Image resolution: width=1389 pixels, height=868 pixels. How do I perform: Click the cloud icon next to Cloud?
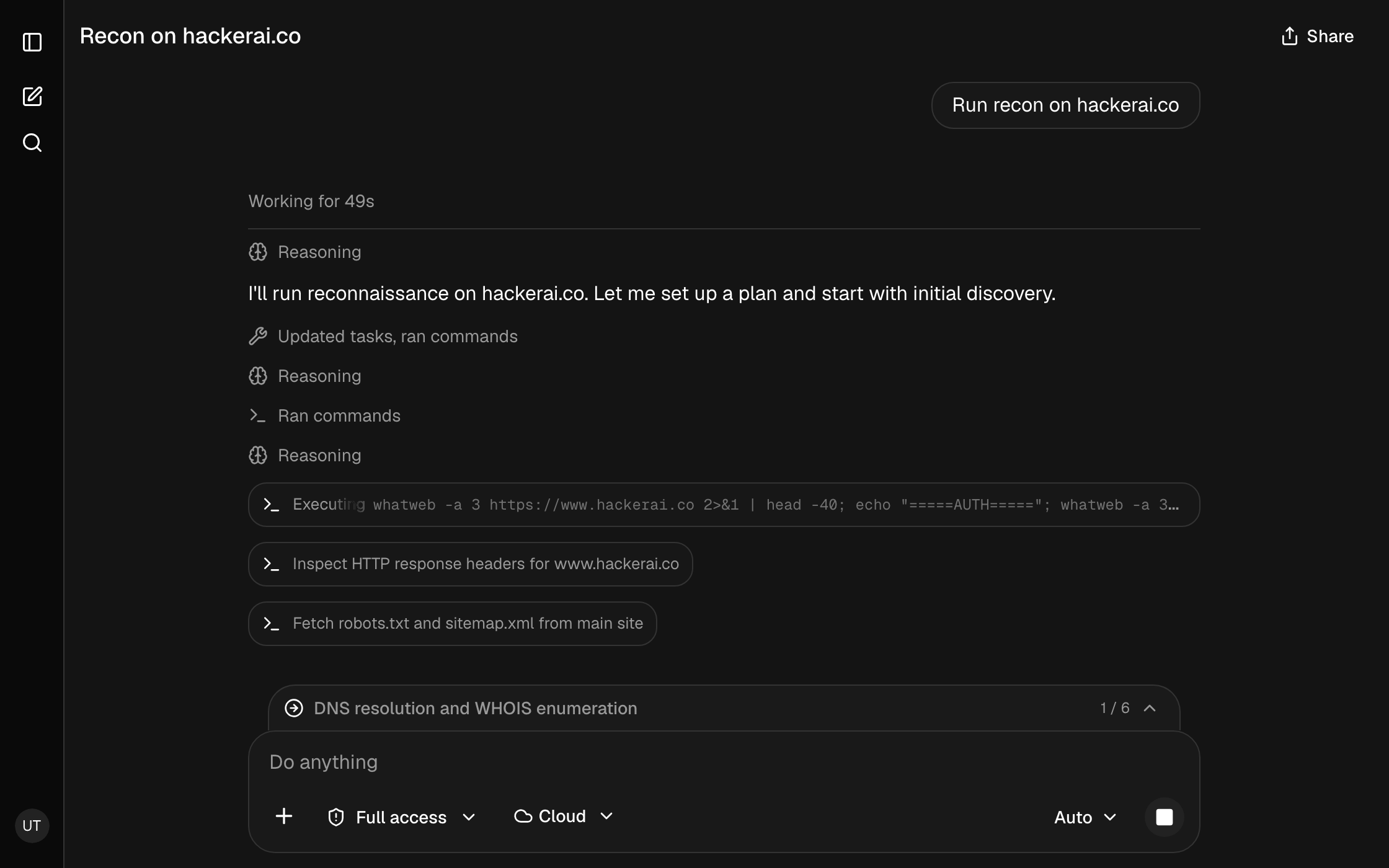click(x=523, y=817)
